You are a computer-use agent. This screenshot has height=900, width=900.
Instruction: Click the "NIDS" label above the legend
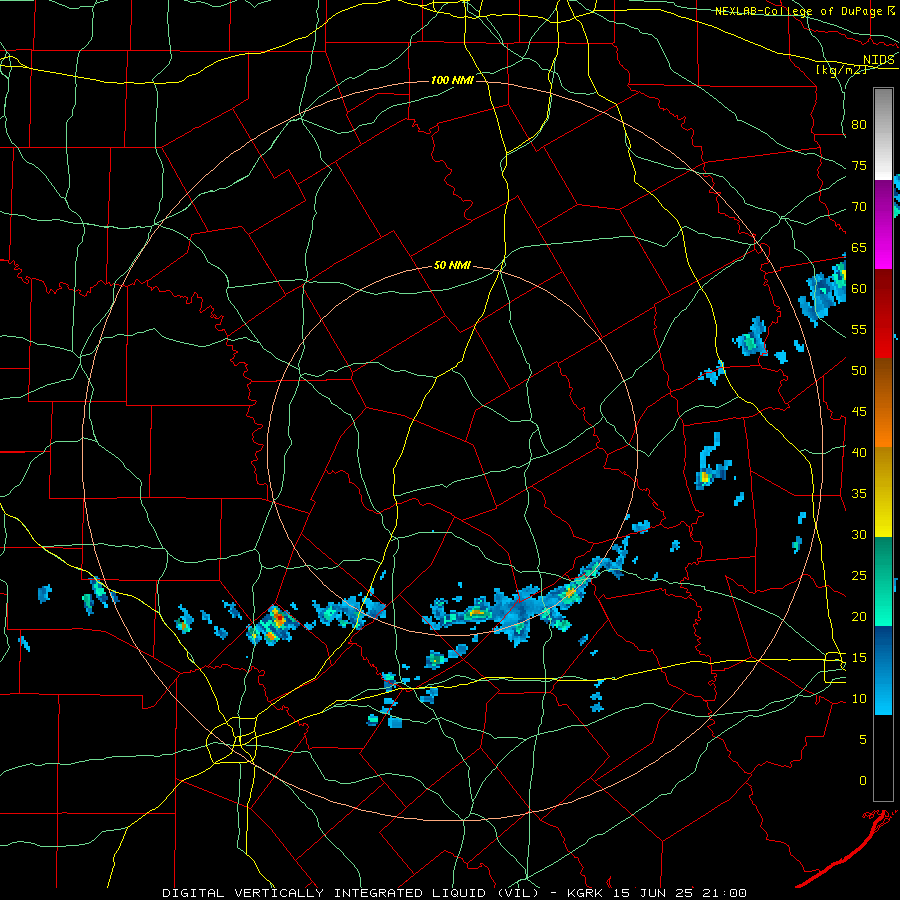coord(879,60)
